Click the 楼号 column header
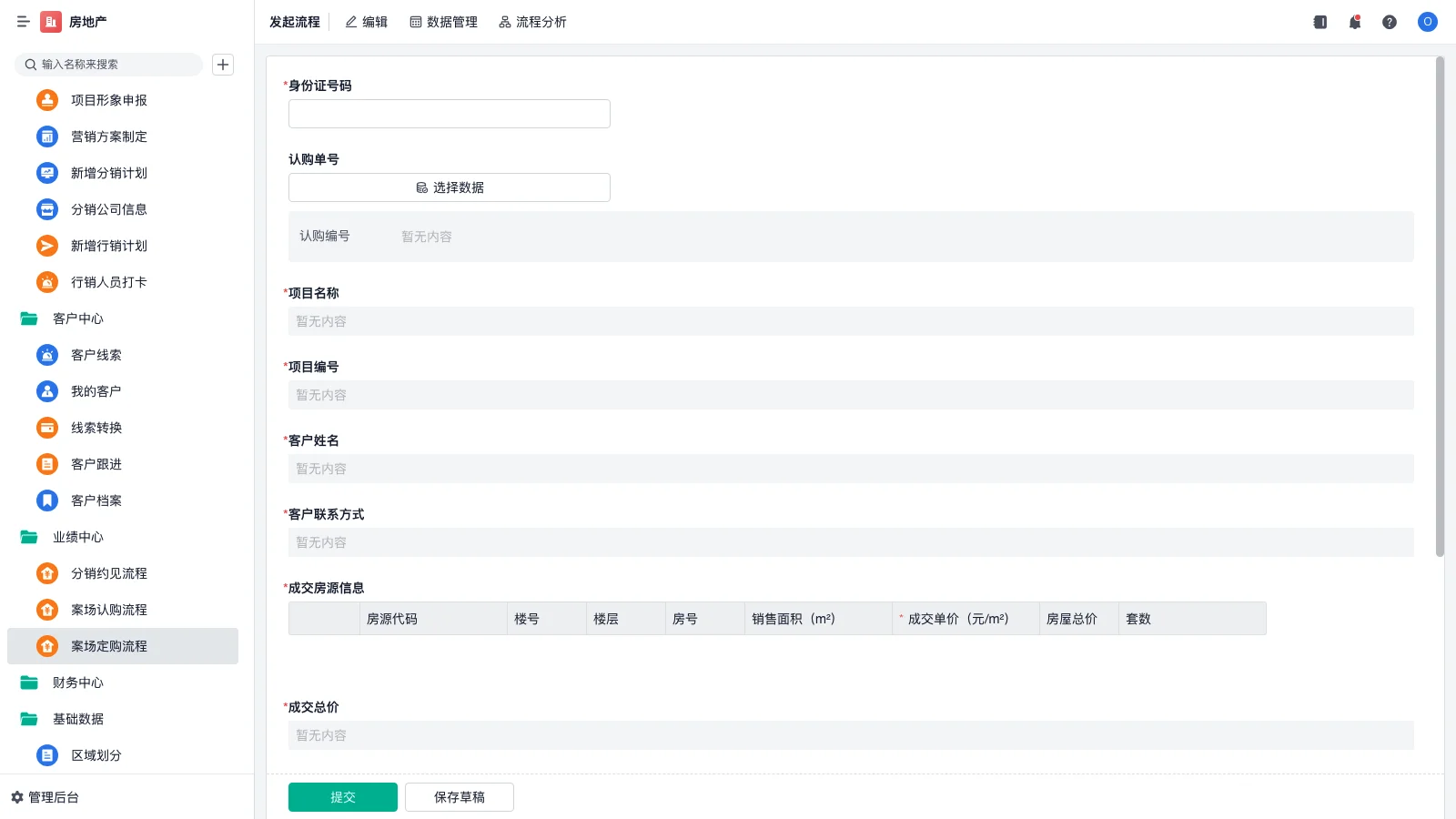This screenshot has width=1456, height=819. pos(547,619)
